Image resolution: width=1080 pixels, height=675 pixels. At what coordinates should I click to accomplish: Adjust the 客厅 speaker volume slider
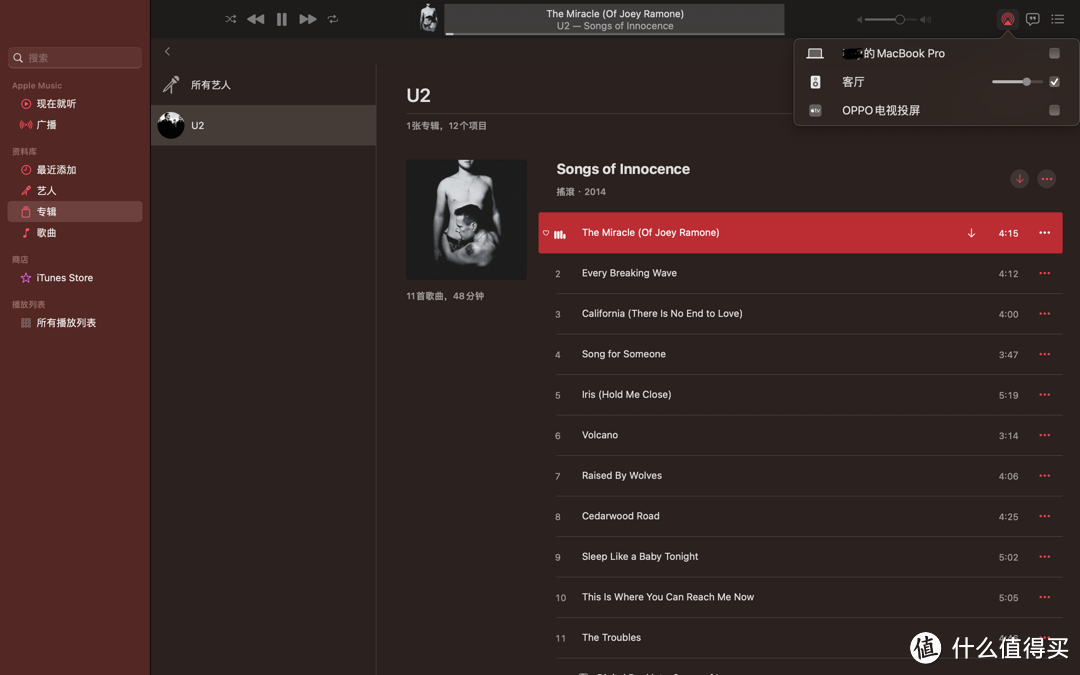pyautogui.click(x=1017, y=82)
